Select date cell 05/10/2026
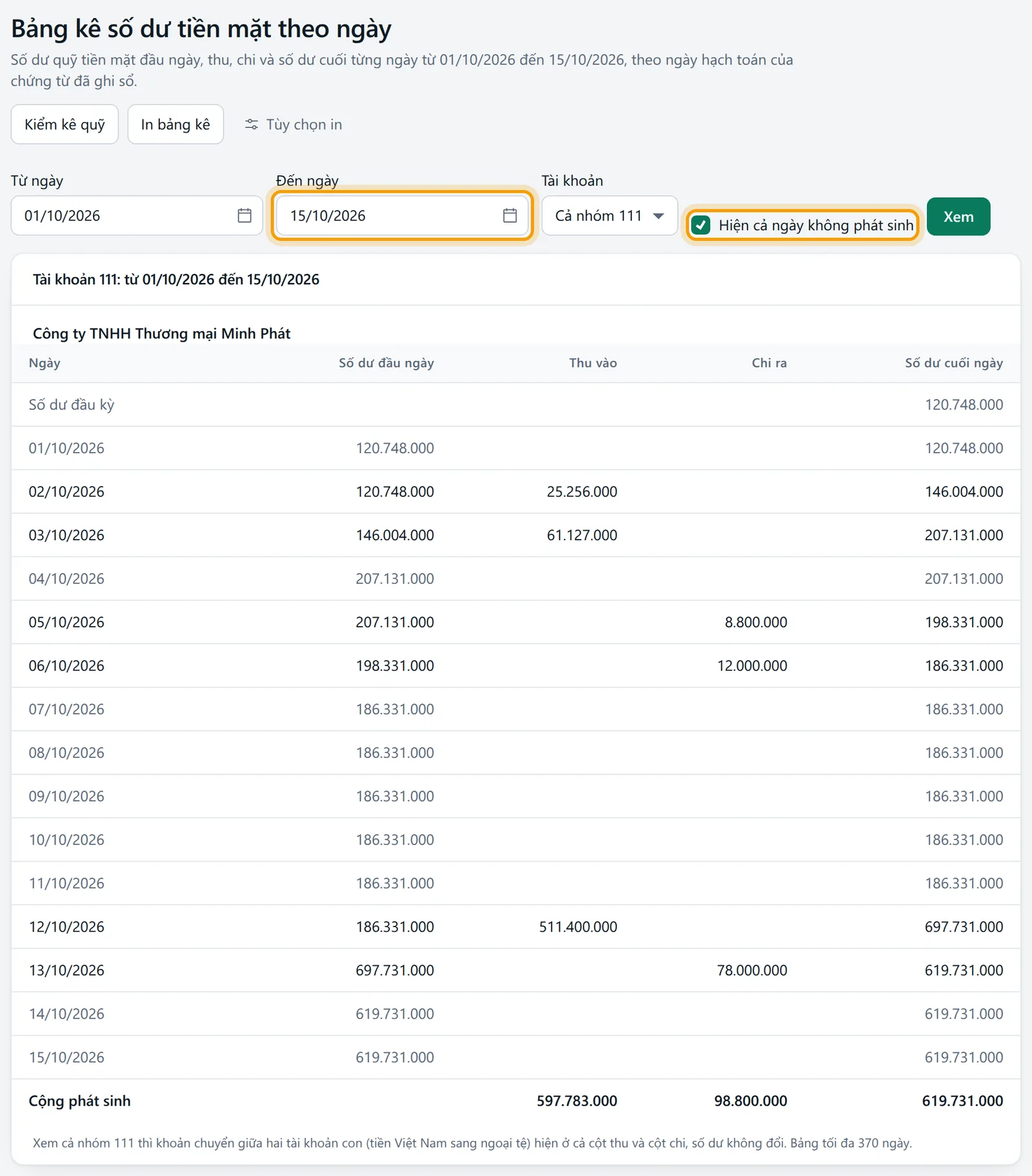The width and height of the screenshot is (1032, 1176). (x=66, y=622)
